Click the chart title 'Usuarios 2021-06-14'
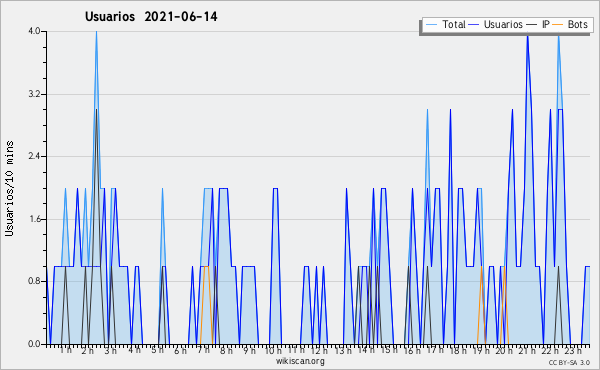Image resolution: width=600 pixels, height=370 pixels. (151, 17)
